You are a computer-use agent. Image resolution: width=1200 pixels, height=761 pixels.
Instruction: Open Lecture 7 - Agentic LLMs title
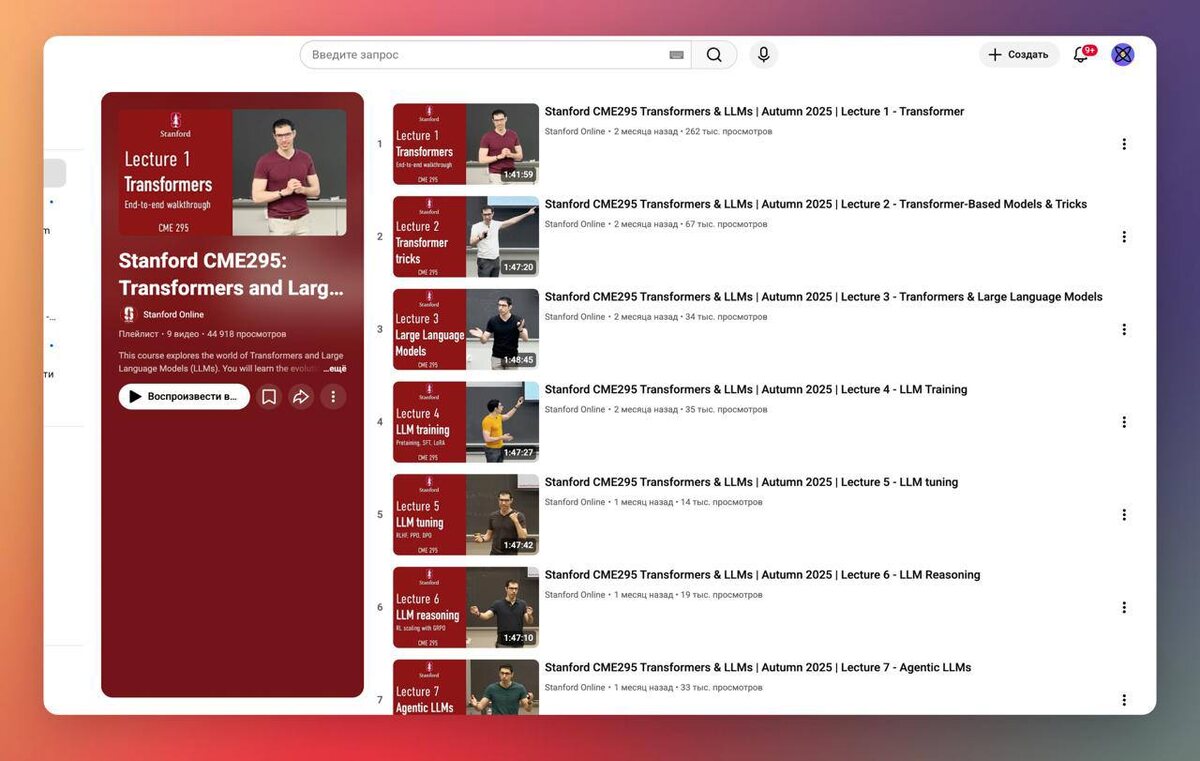(758, 668)
